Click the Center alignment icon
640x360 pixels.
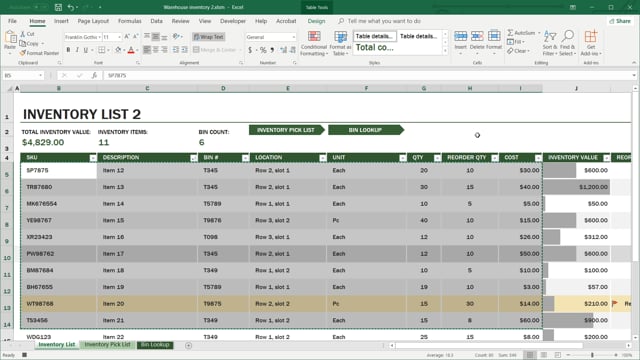(x=156, y=50)
